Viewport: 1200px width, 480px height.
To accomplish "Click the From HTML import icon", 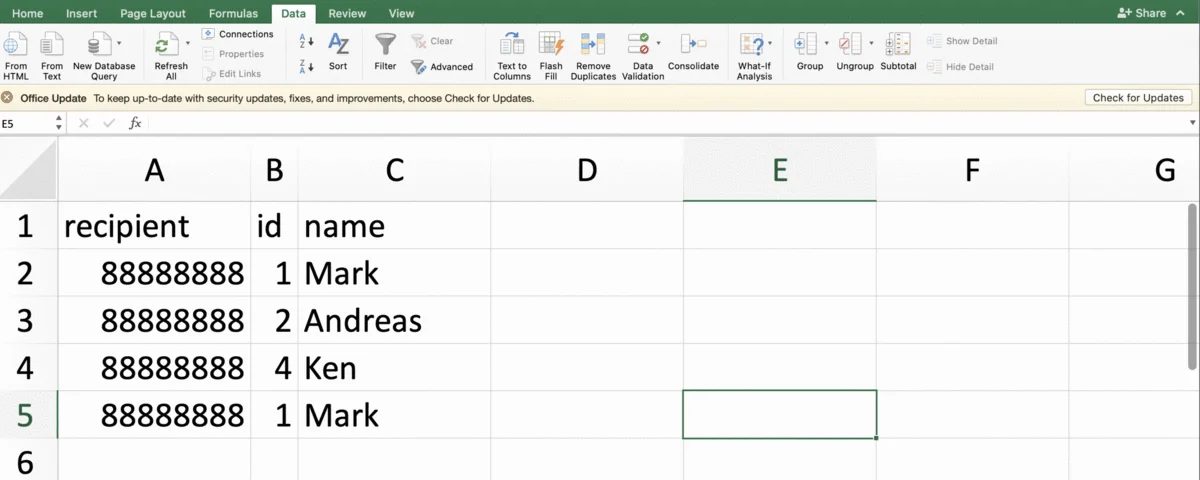I will coord(16,45).
